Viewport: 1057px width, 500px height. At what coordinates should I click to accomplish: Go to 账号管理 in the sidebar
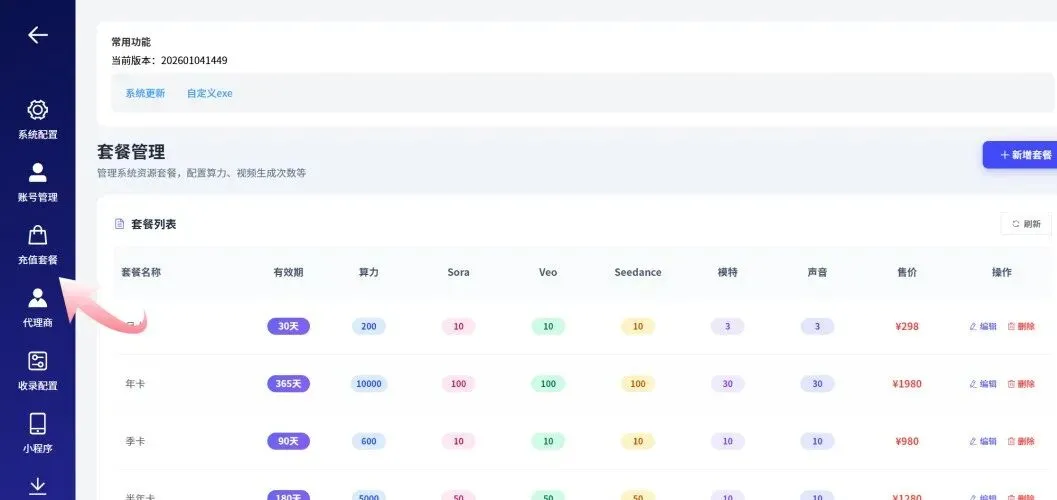pos(38,183)
